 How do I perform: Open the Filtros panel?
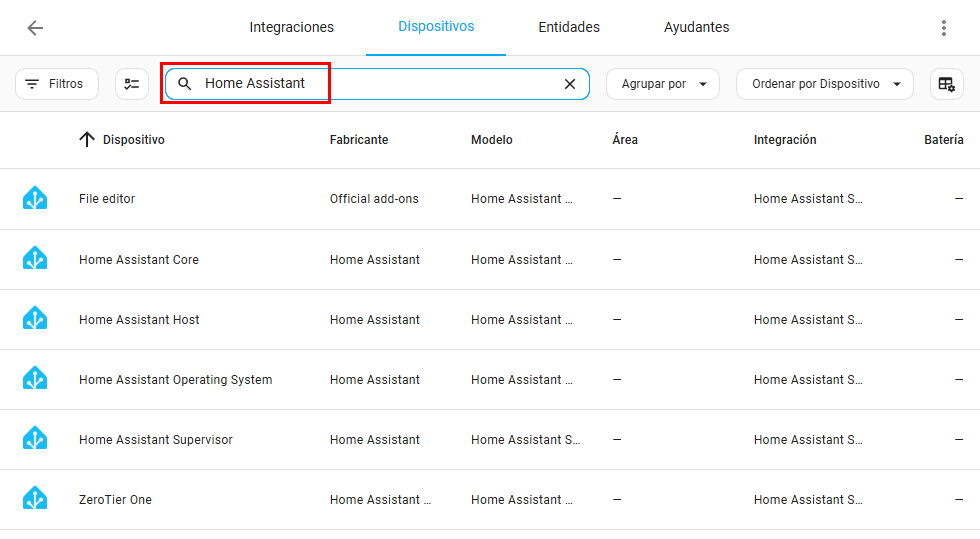tap(57, 84)
